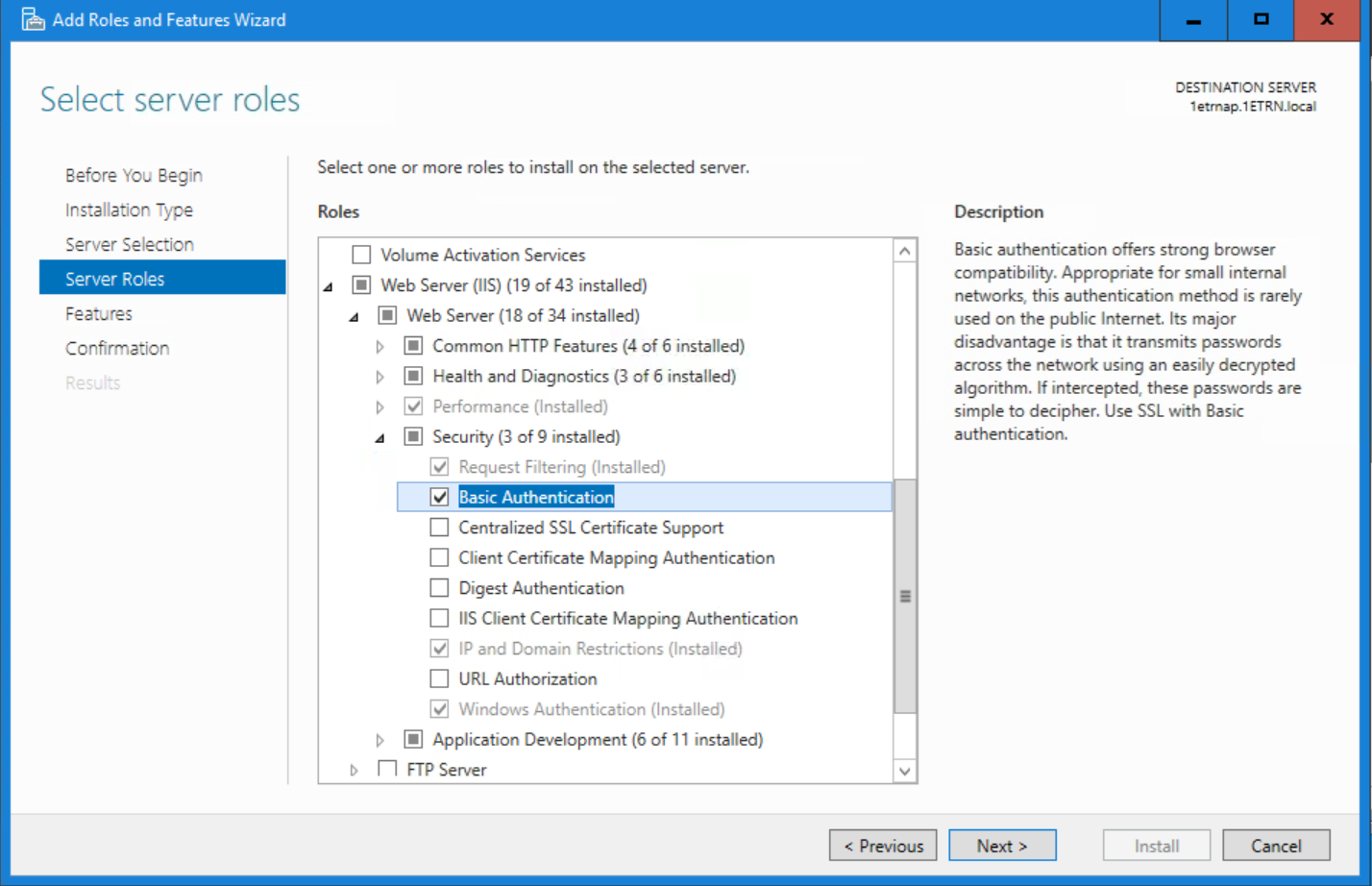Close the wizard with the X icon
The width and height of the screenshot is (1372, 886).
[x=1327, y=20]
